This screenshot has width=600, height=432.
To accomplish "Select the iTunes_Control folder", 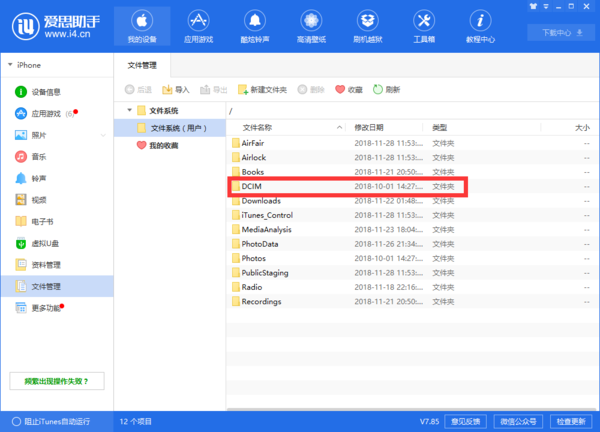I will tap(412, 215).
